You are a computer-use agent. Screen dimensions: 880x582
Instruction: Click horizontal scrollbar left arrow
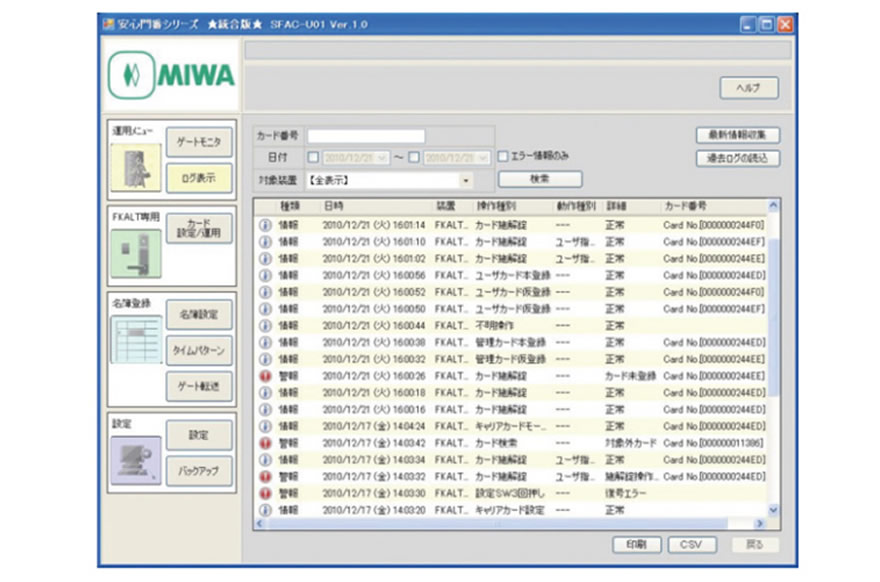coord(260,524)
